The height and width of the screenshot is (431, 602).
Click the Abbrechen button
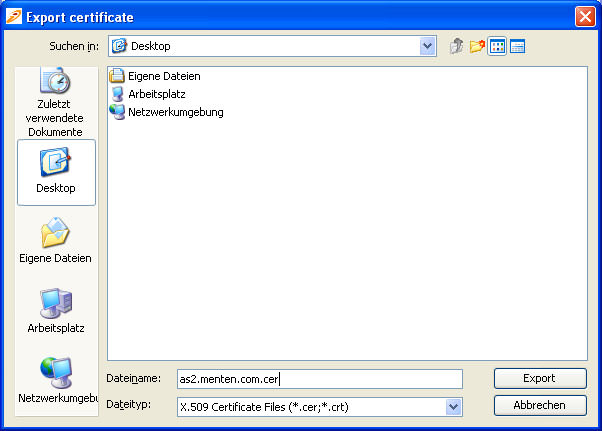coord(539,406)
